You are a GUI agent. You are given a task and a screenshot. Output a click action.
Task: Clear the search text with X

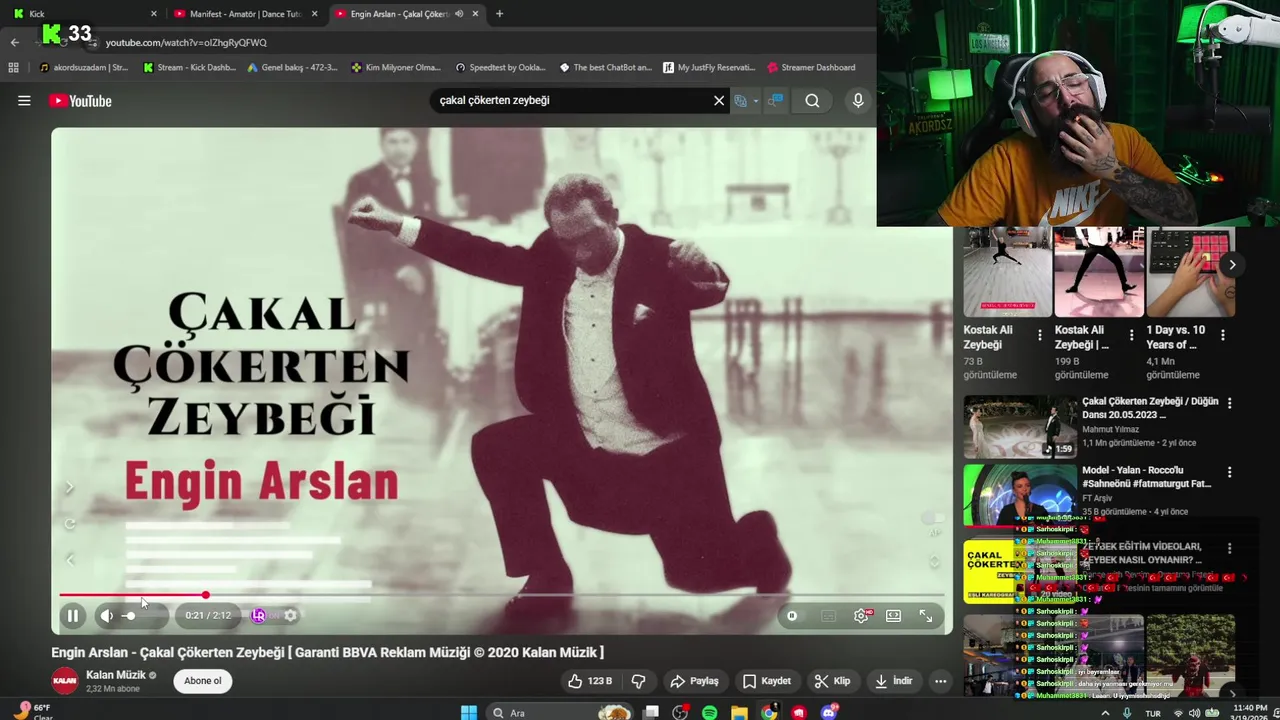click(x=719, y=100)
